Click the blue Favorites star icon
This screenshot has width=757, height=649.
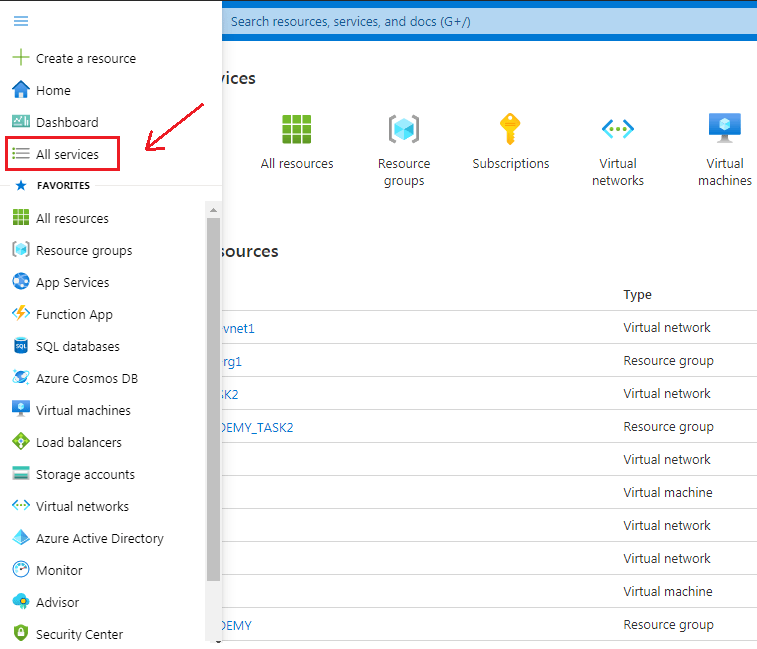21,185
